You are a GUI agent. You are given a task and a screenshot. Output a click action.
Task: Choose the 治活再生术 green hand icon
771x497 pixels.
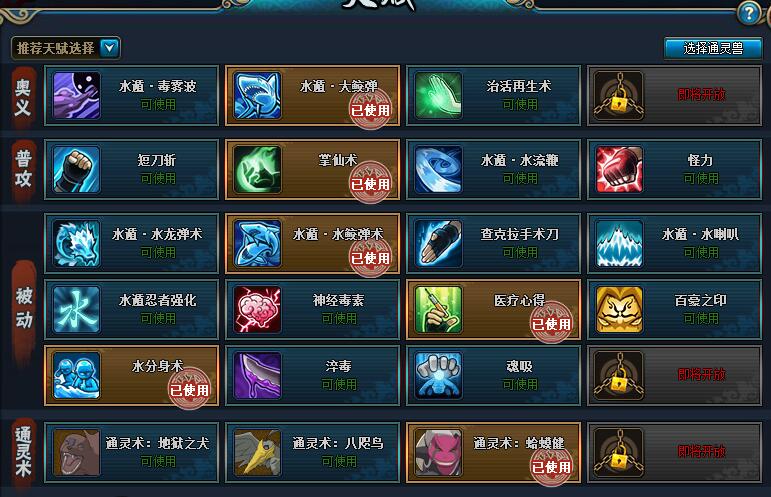point(439,95)
